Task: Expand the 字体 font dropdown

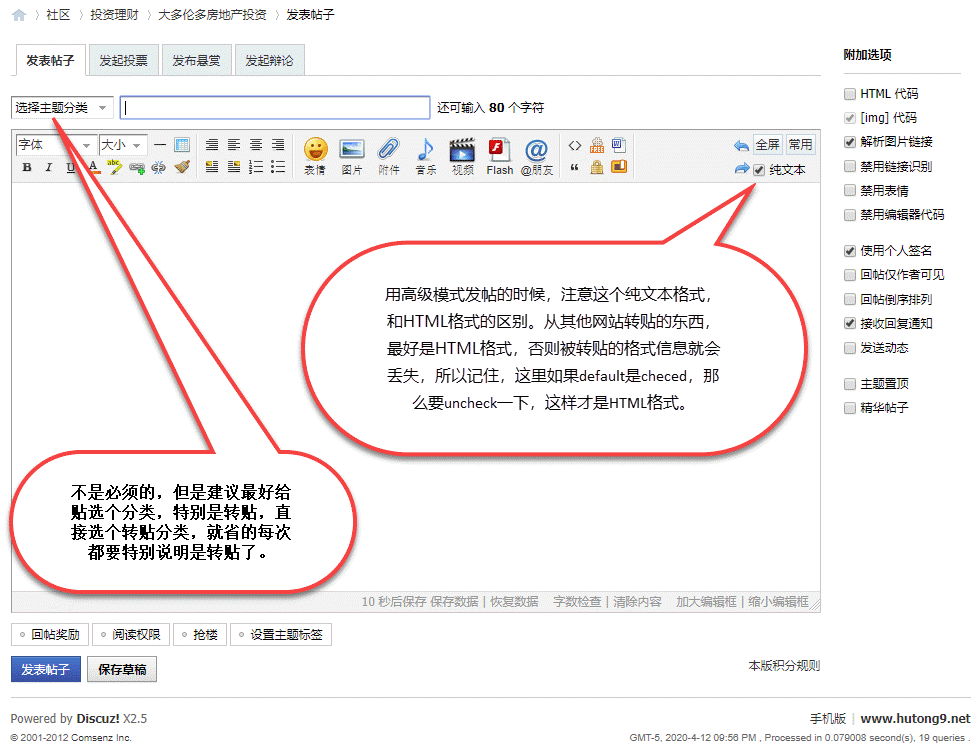Action: tap(56, 145)
